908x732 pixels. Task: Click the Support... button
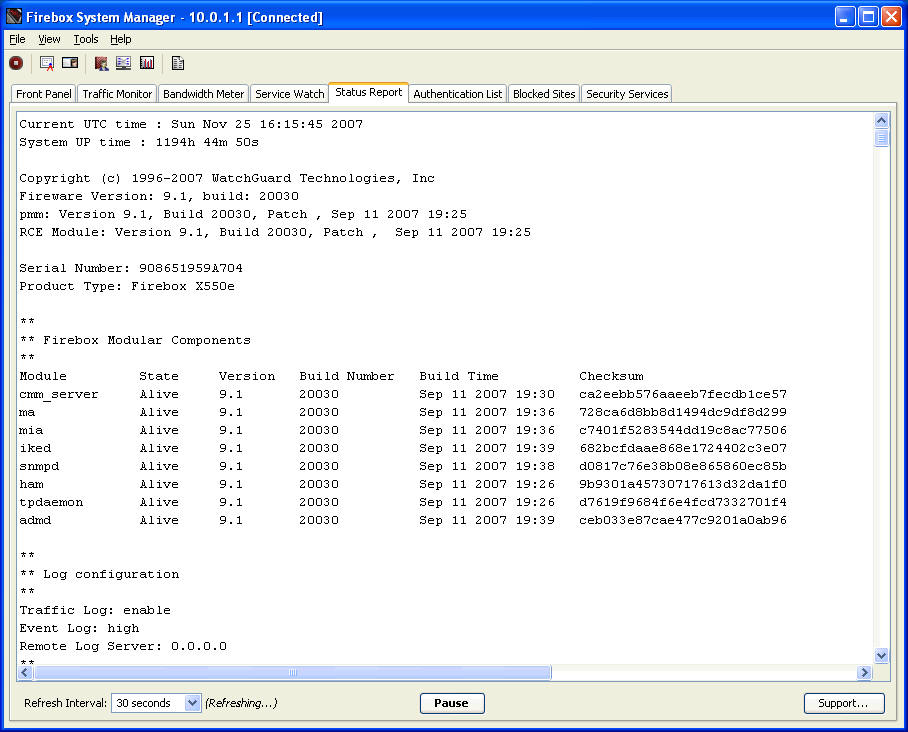[844, 703]
